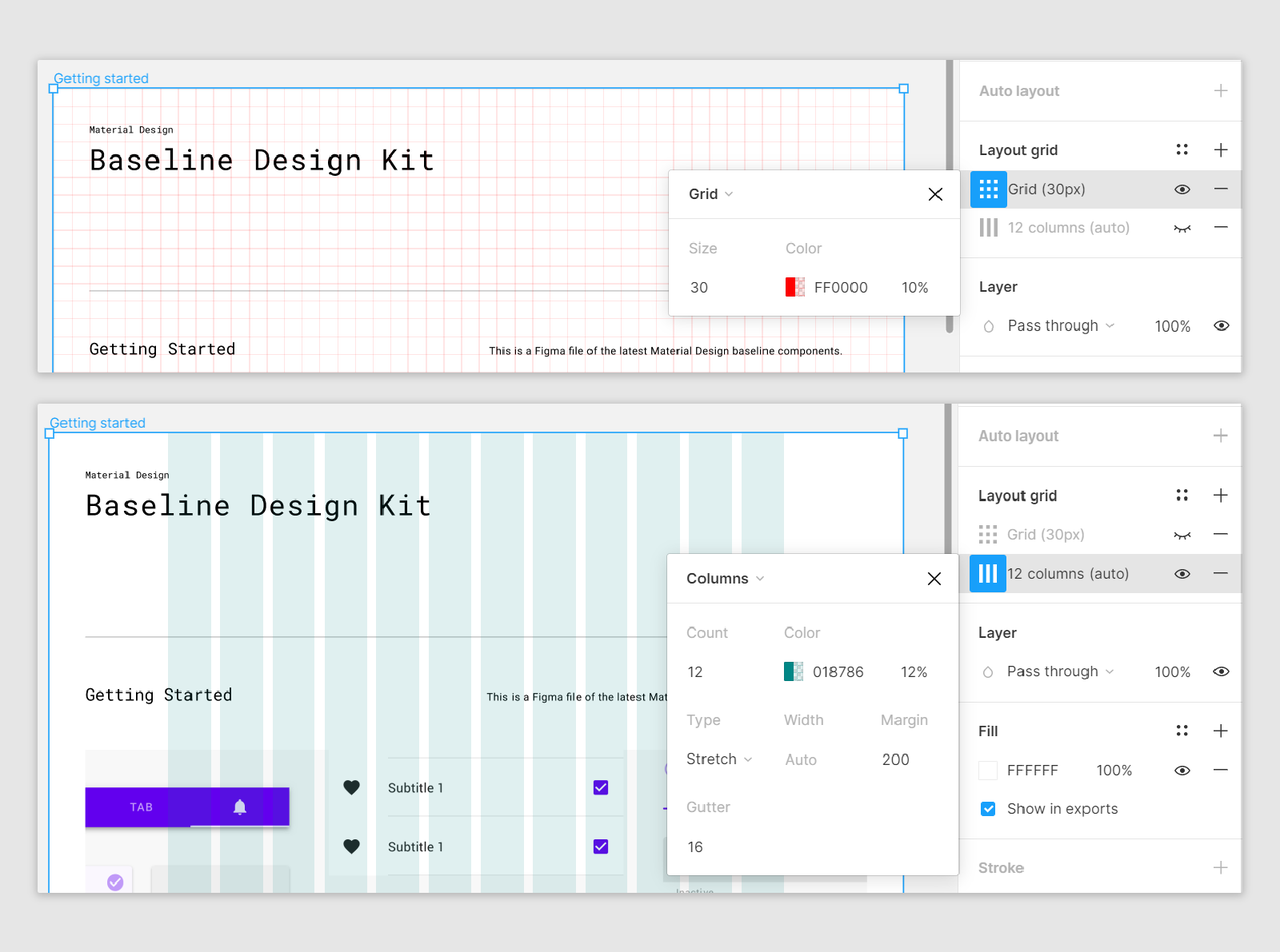
Task: Click heart icon in second Subtitle 1 row
Action: pos(351,847)
